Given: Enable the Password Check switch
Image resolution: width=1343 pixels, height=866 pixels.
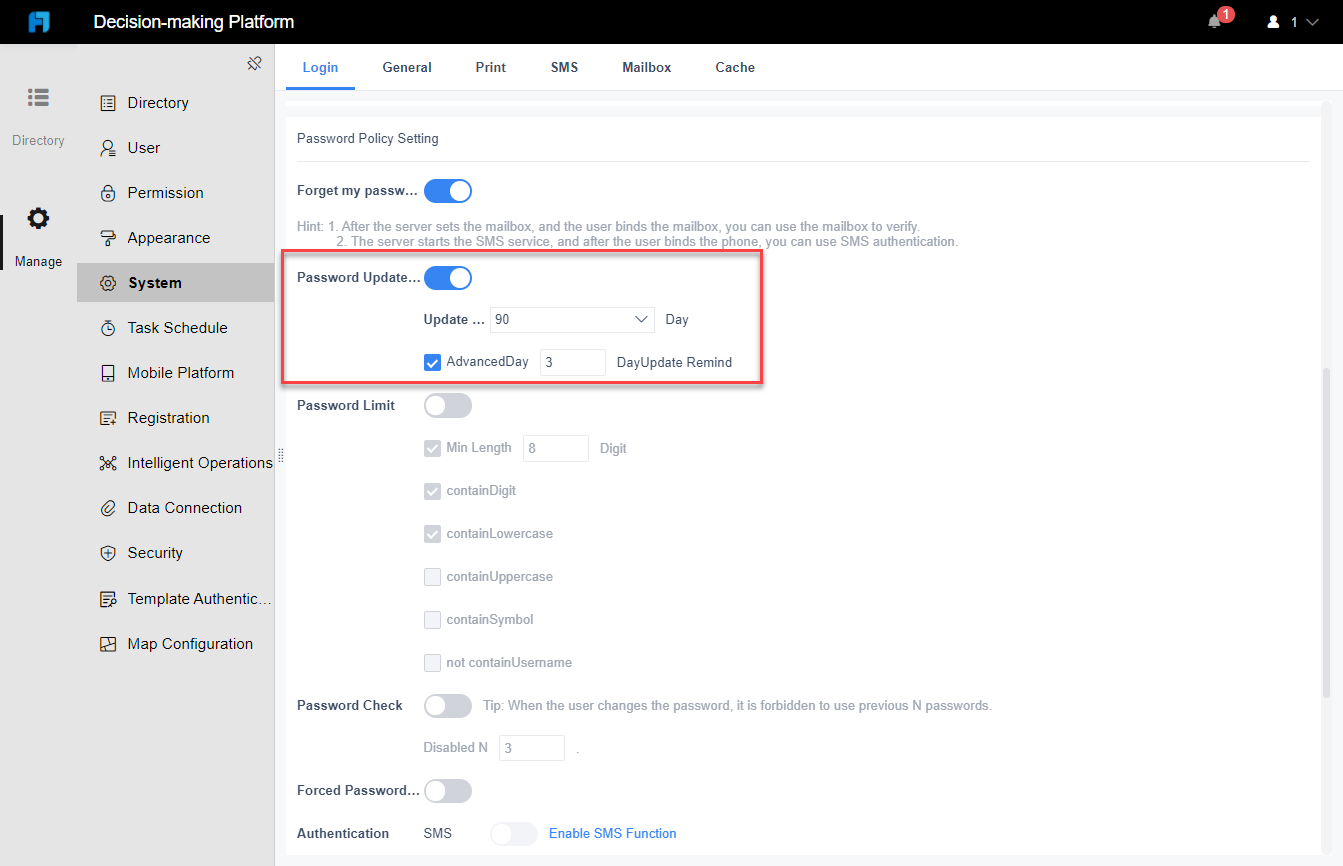Looking at the screenshot, I should click(x=448, y=705).
